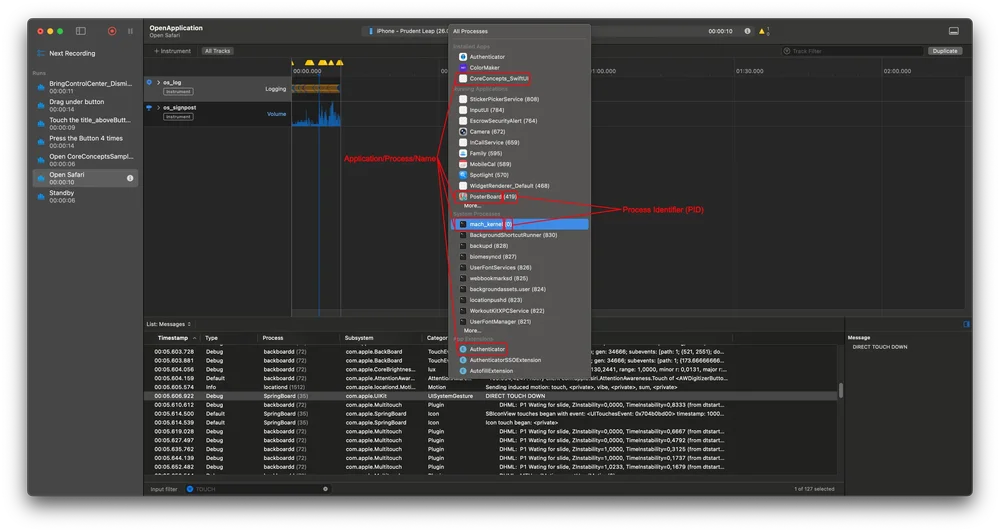Click the run icon beside Standby
The width and height of the screenshot is (1000, 532).
(x=41, y=196)
